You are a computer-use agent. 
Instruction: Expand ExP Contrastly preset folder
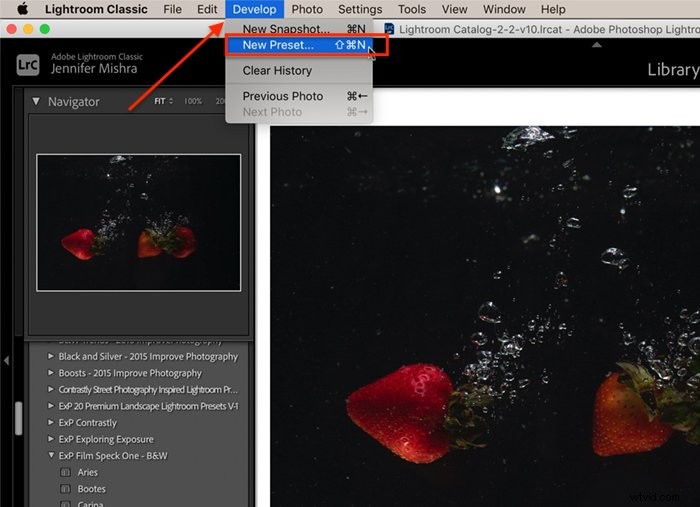[50, 422]
